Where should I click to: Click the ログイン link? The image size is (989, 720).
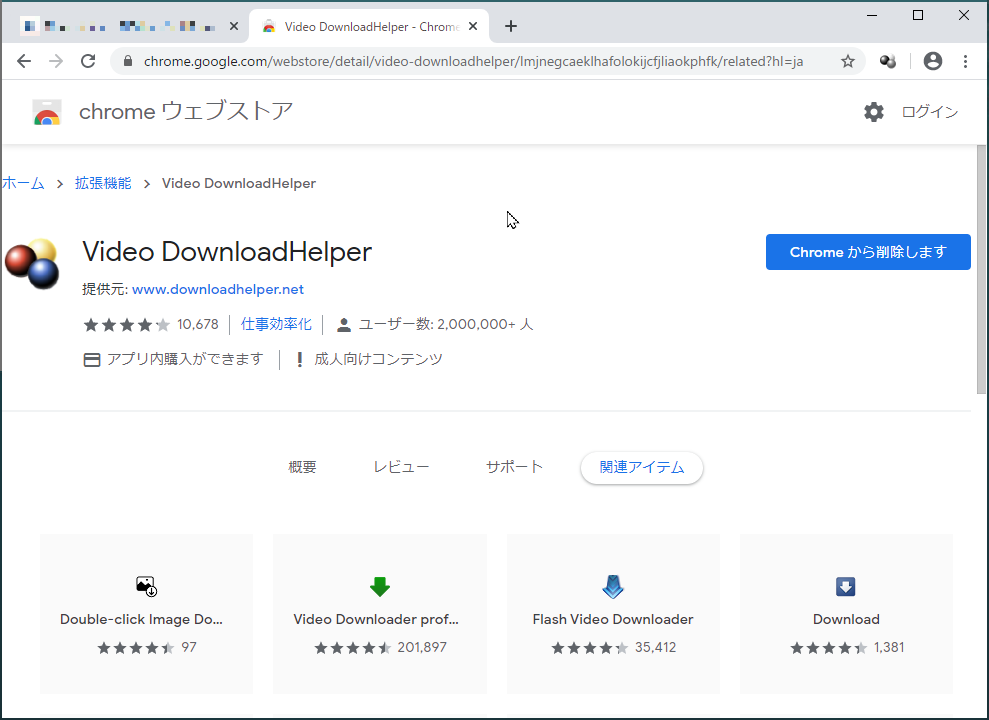tap(930, 112)
